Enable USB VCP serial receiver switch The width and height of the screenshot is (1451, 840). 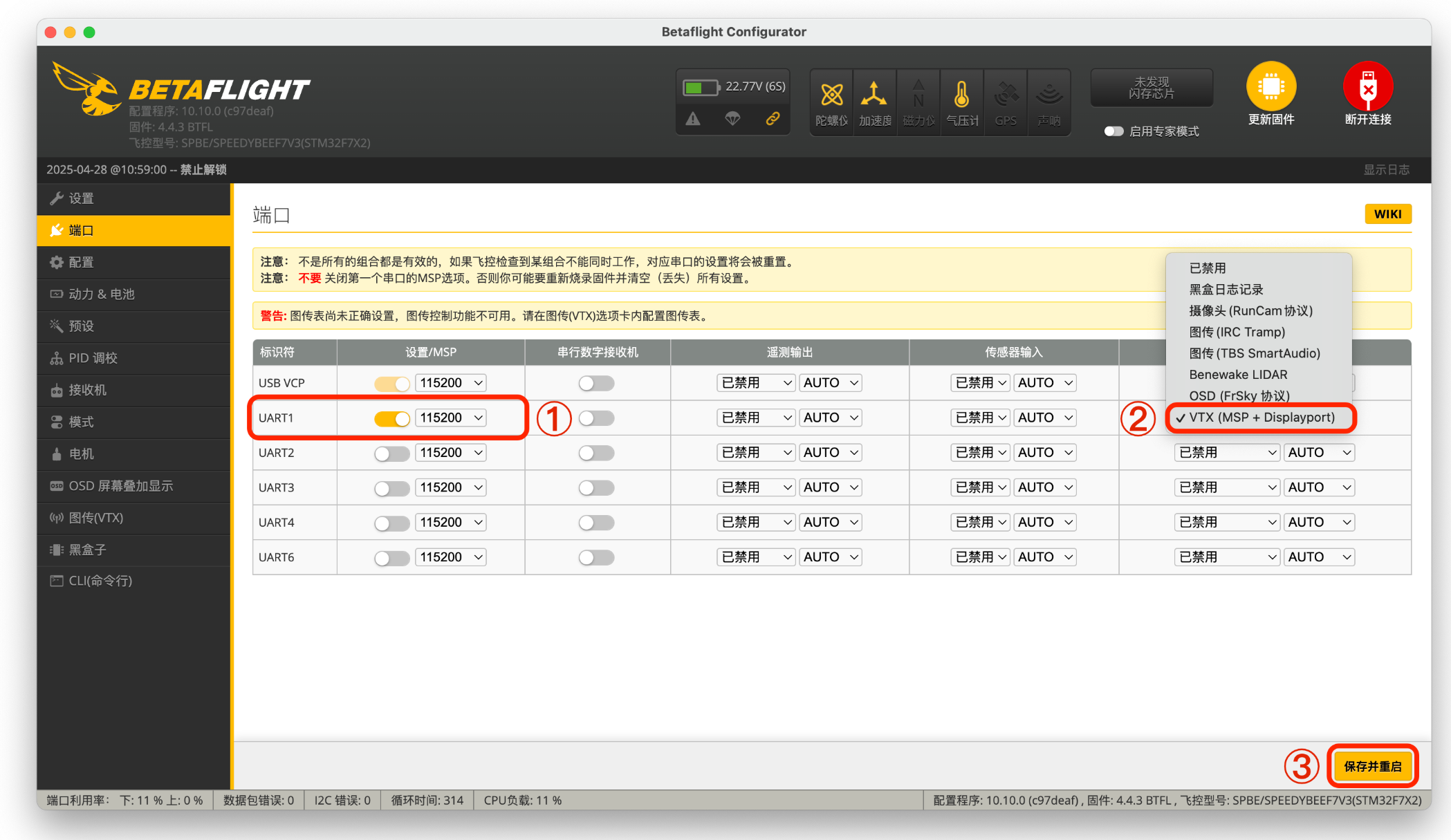coord(596,383)
